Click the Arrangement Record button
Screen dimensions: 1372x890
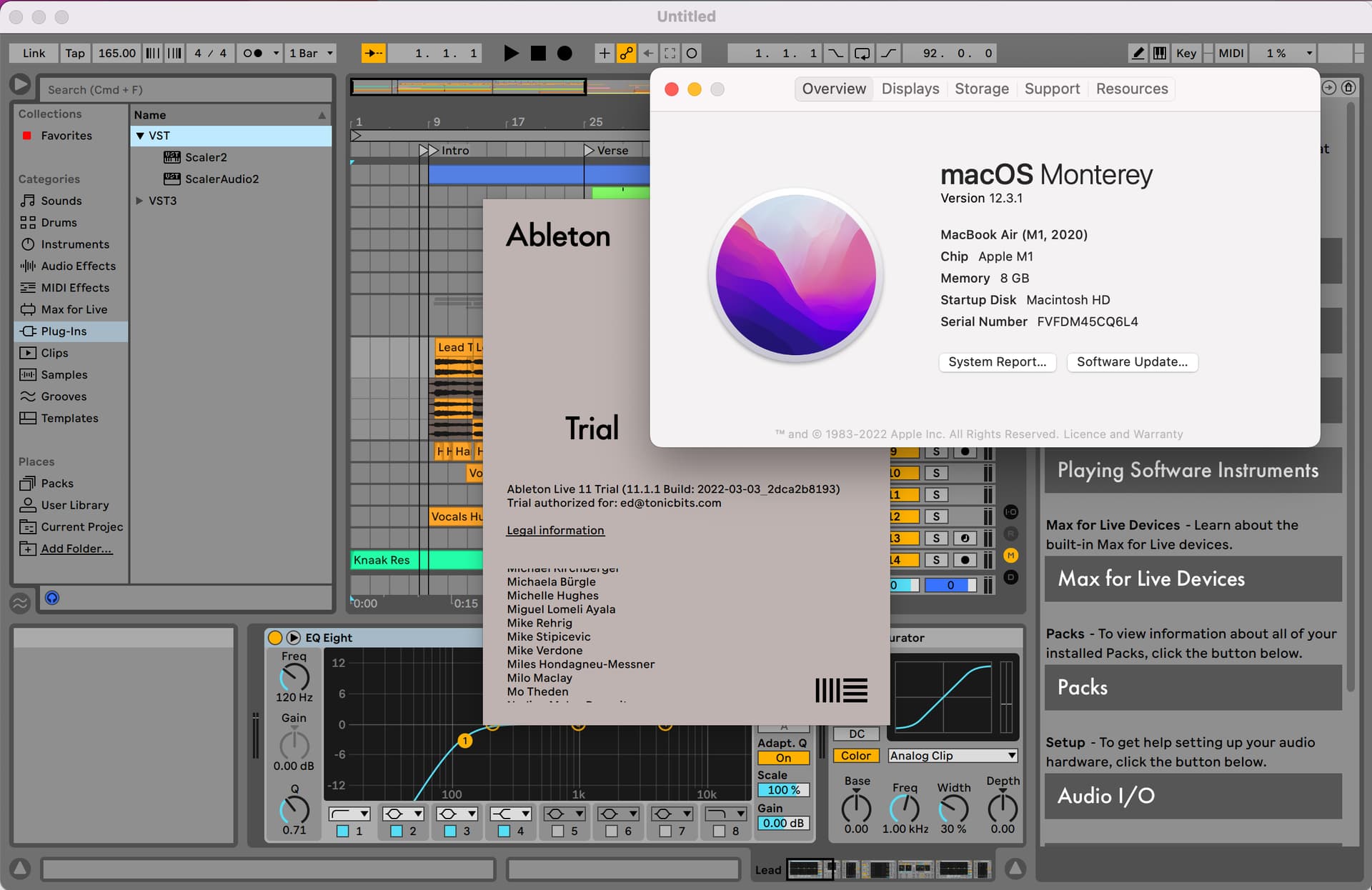click(565, 53)
